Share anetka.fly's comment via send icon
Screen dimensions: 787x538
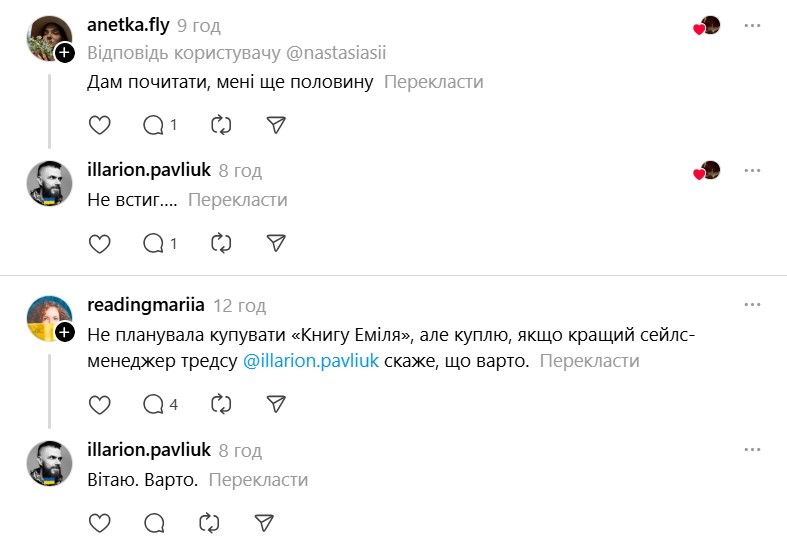pyautogui.click(x=277, y=125)
